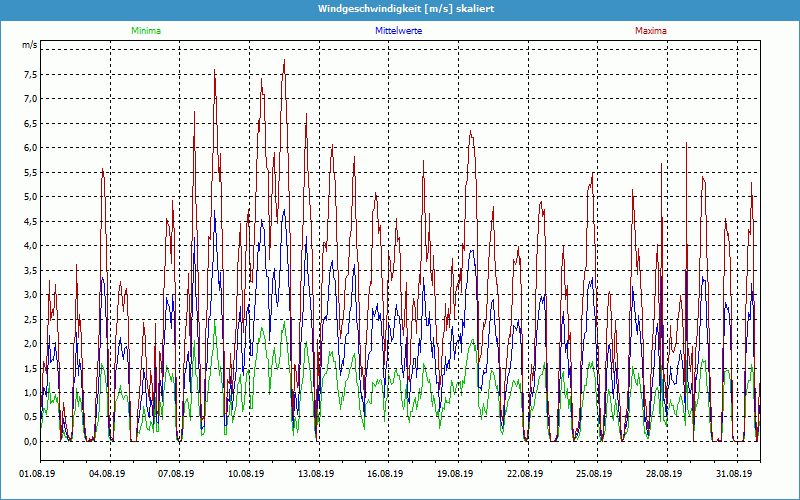The height and width of the screenshot is (500, 800).
Task: Pick the 16.08.19 date label
Action: click(384, 475)
